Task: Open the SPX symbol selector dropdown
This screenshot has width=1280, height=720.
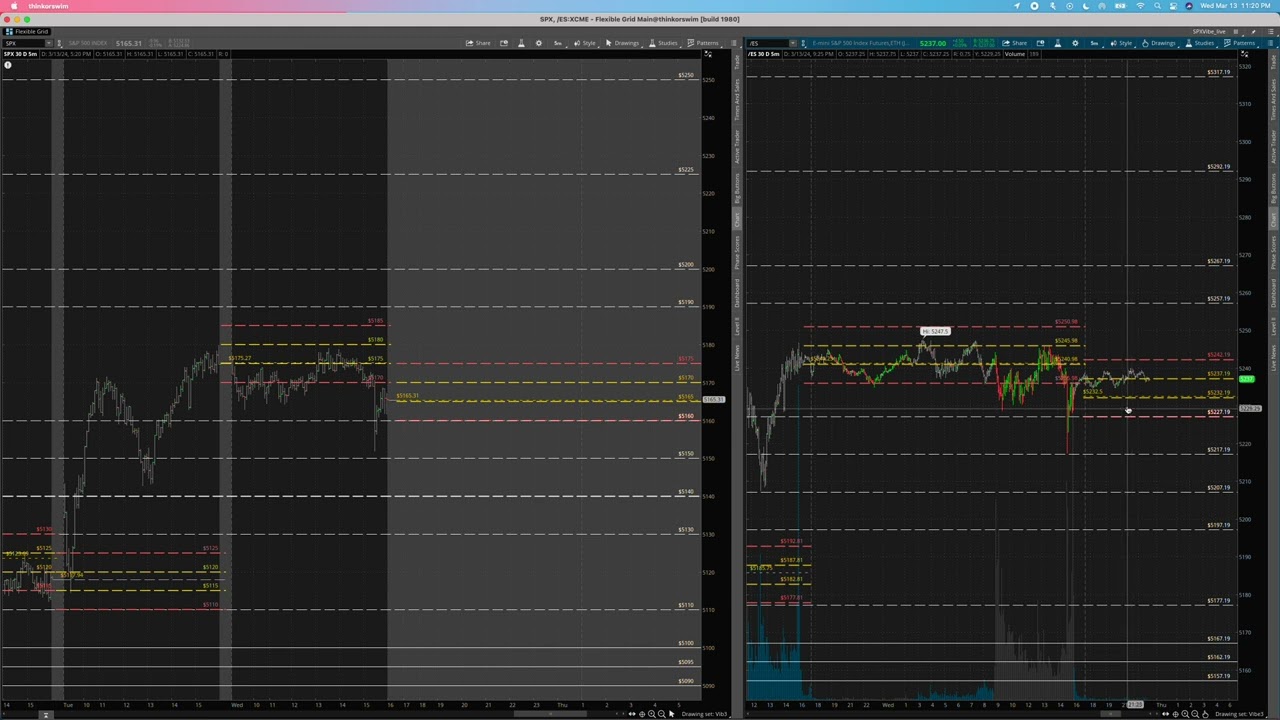Action: pos(49,43)
